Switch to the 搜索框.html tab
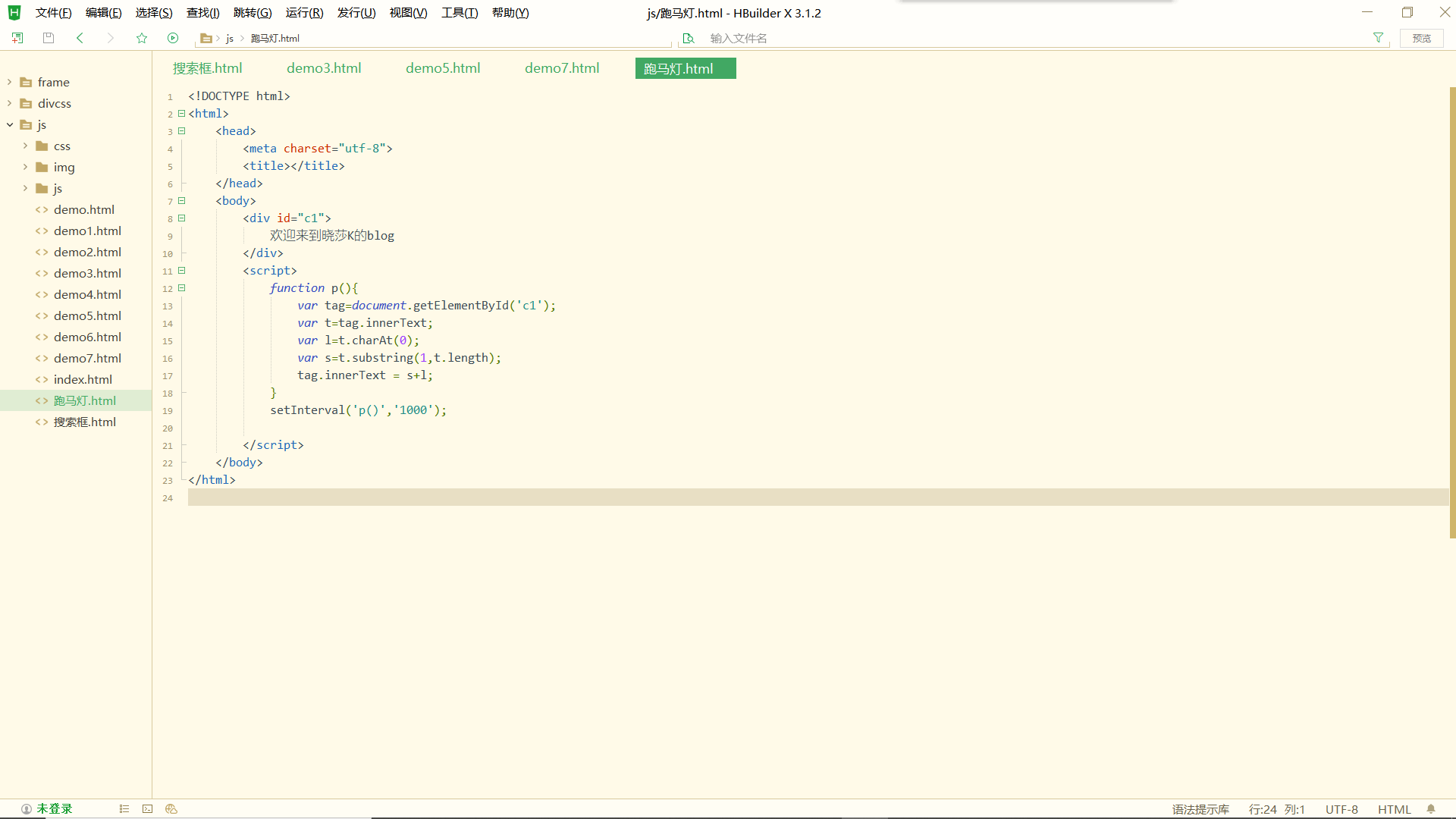This screenshot has height=819, width=1456. 208,68
